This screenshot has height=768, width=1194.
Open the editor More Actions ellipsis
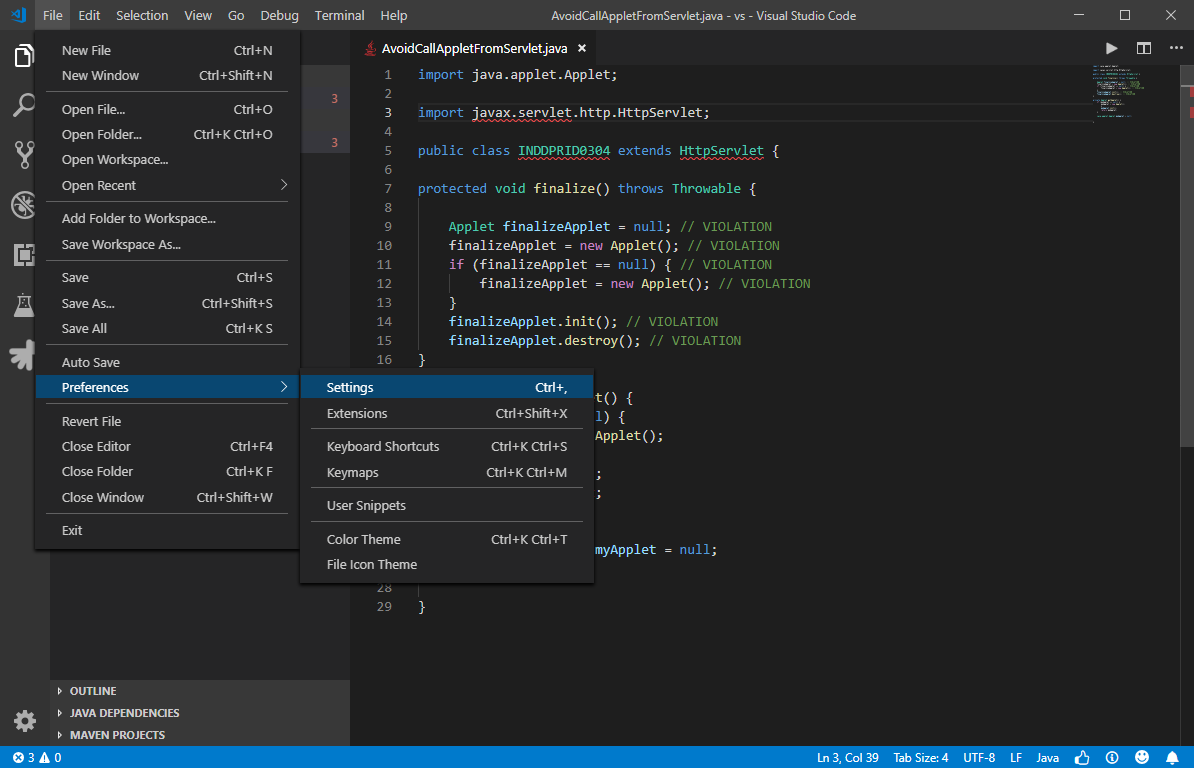click(1175, 48)
